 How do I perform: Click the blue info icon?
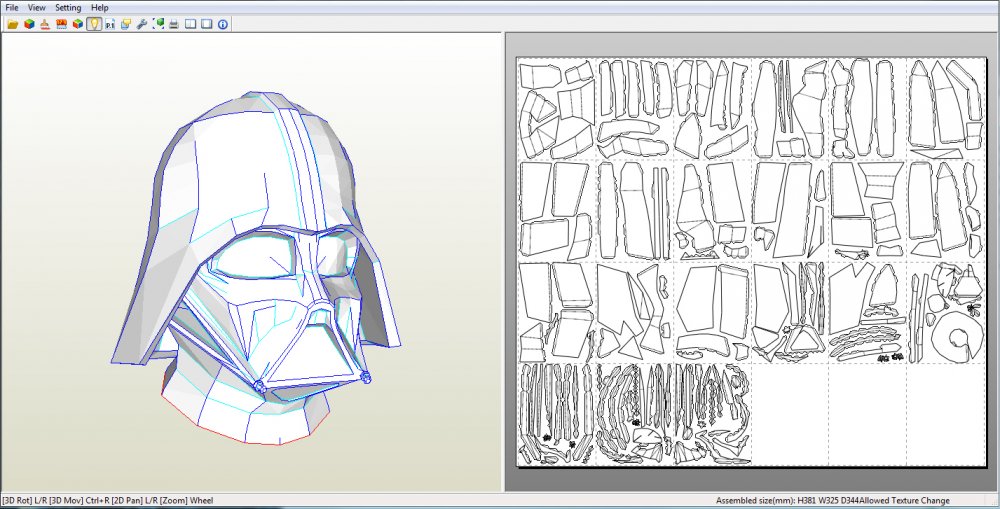[x=223, y=24]
